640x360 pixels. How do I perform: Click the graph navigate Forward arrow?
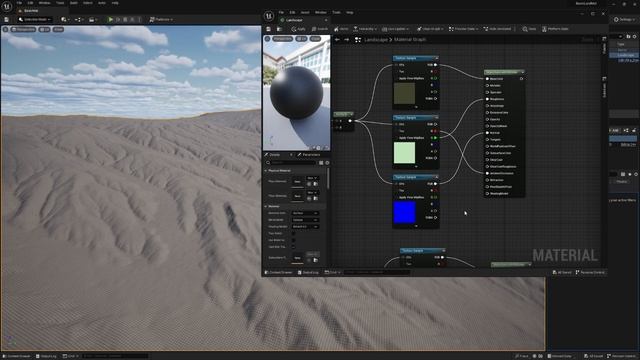pos(347,40)
